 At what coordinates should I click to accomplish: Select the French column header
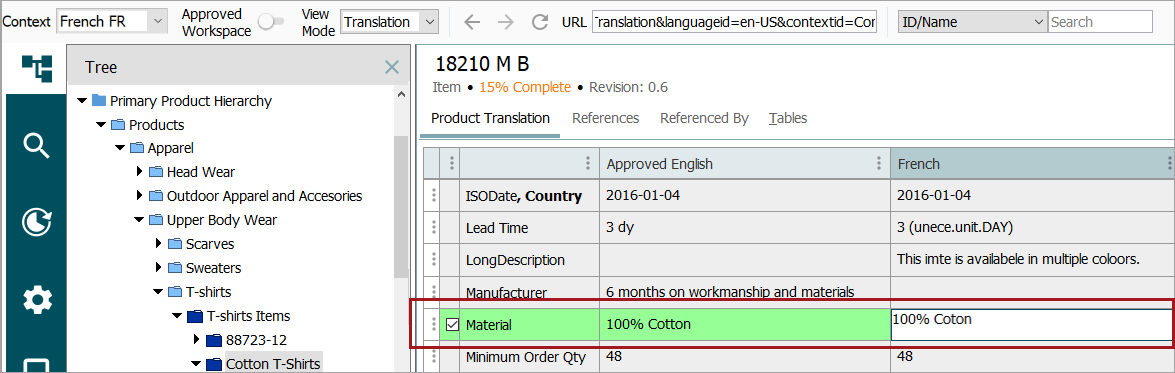1032,163
